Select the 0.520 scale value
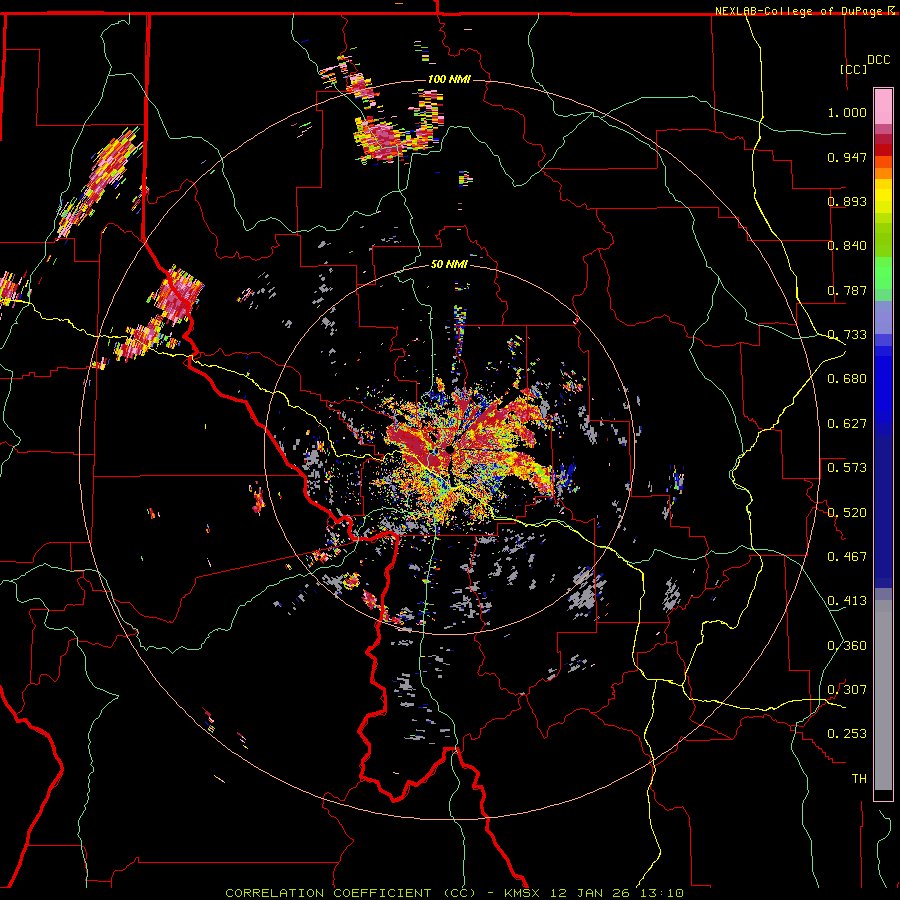Image resolution: width=900 pixels, height=900 pixels. [847, 513]
